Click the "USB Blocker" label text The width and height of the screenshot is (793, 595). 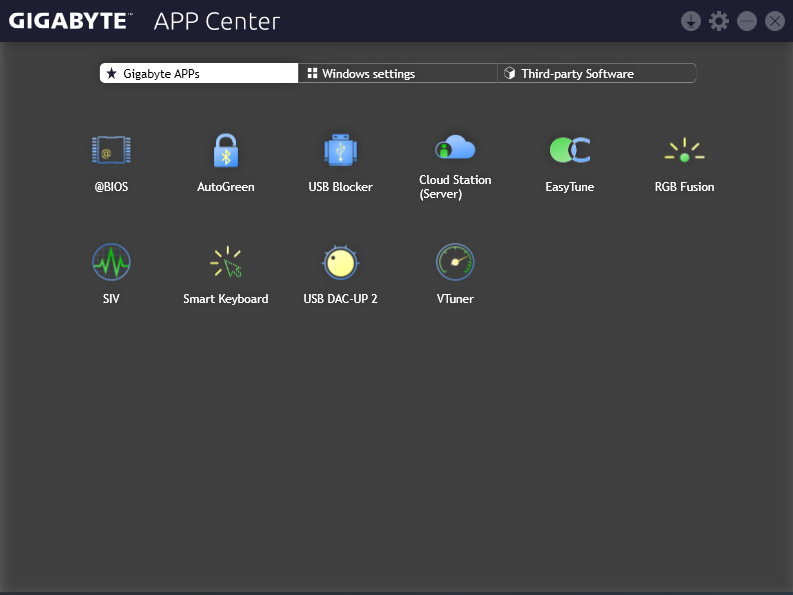pos(340,187)
